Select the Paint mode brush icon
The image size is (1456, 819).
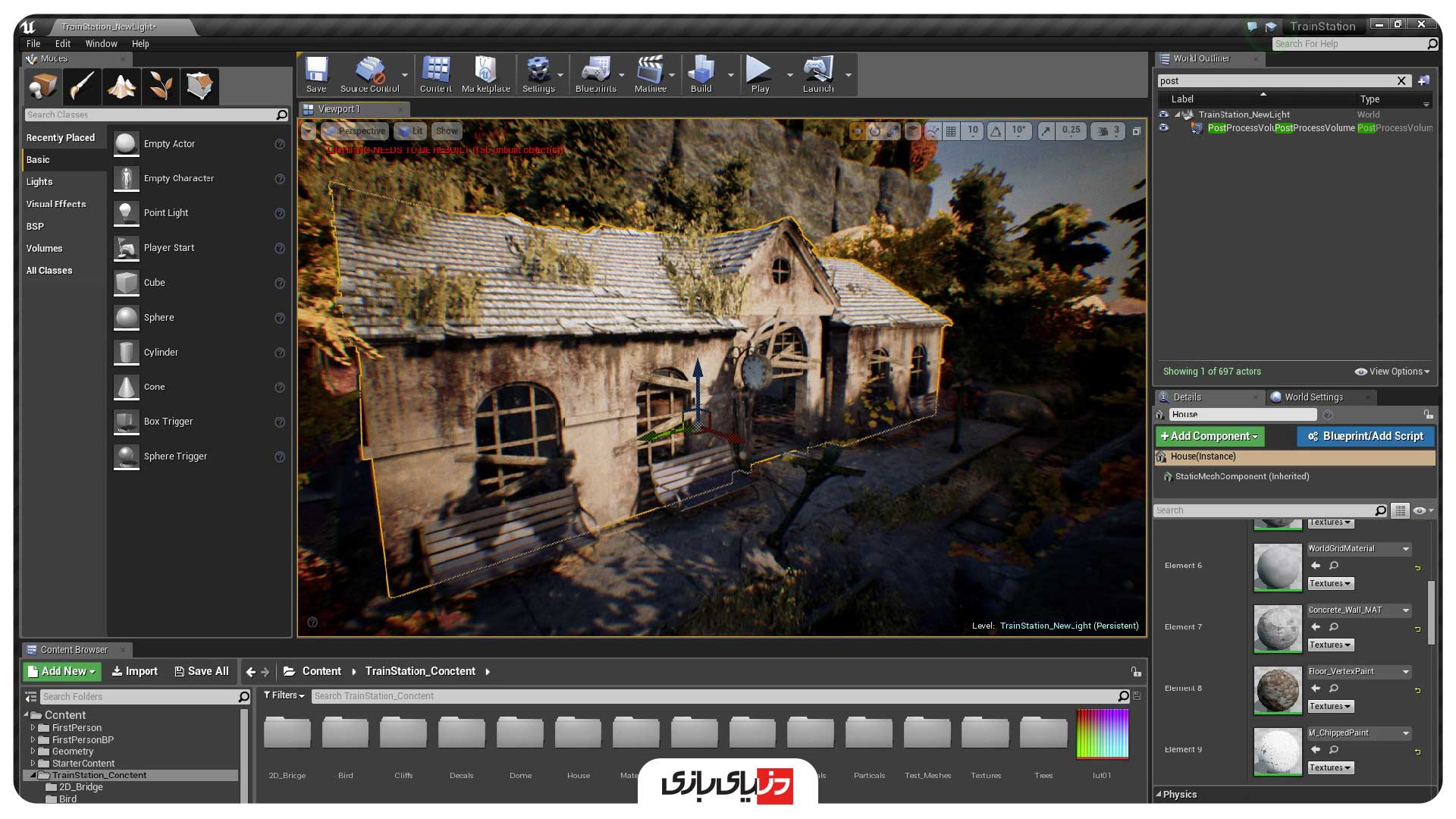pyautogui.click(x=82, y=86)
